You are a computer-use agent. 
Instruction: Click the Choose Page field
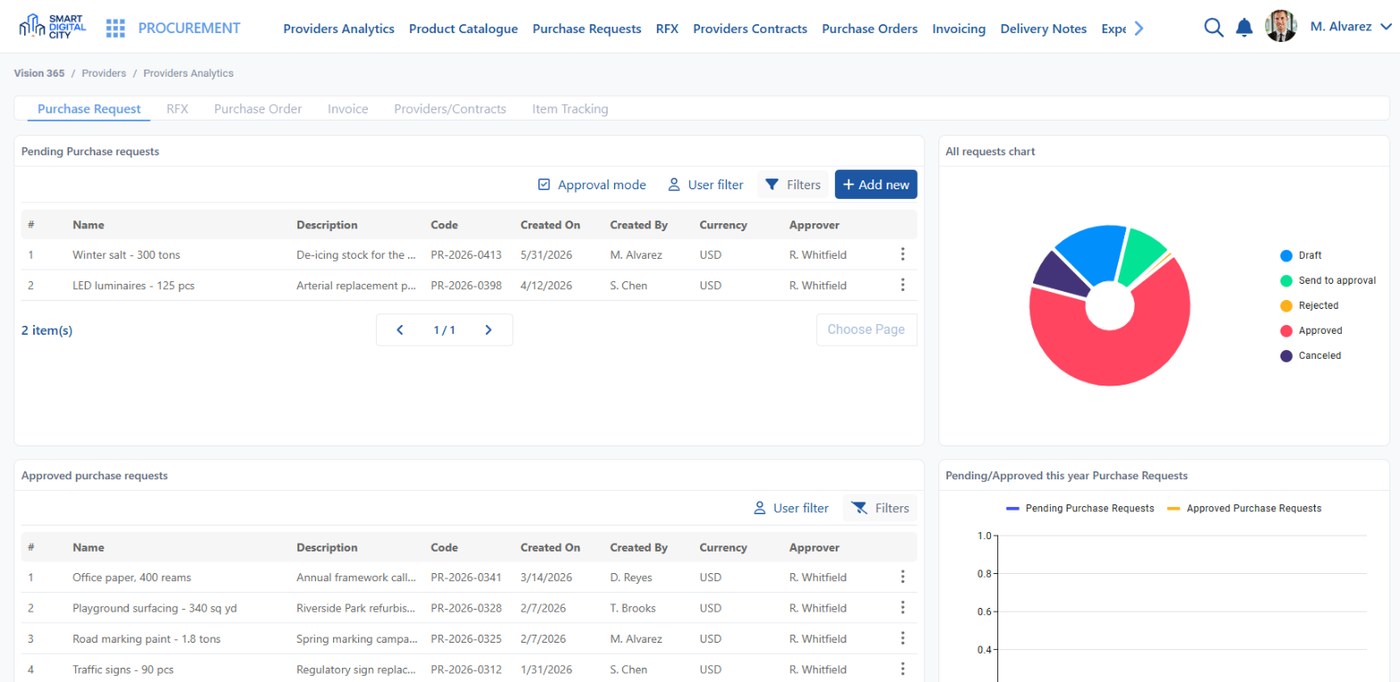(x=866, y=330)
